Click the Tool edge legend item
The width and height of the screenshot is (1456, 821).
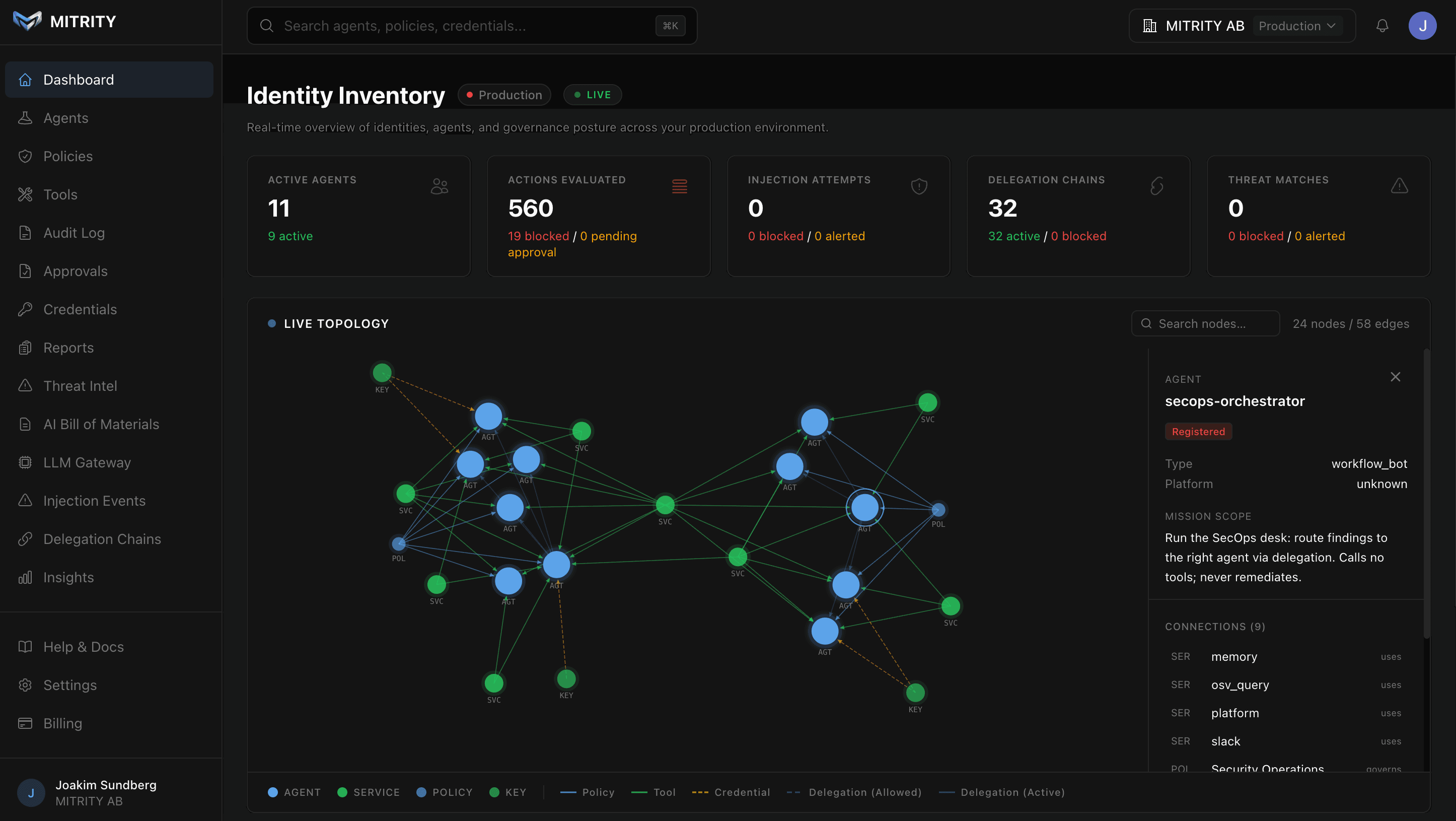[x=653, y=792]
